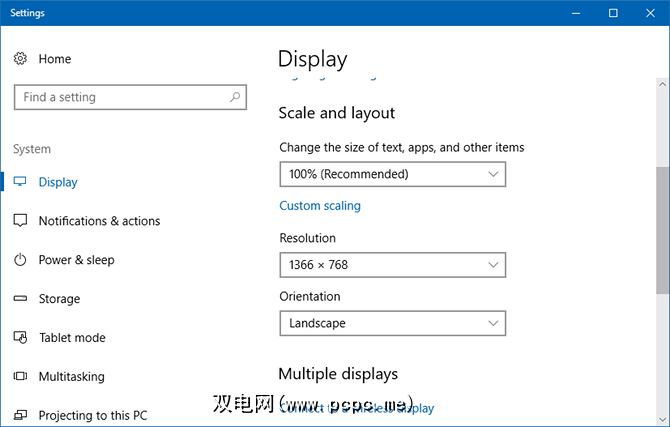Screen dimensions: 670x427
Task: Maximize the Settings window
Action: click(x=613, y=13)
